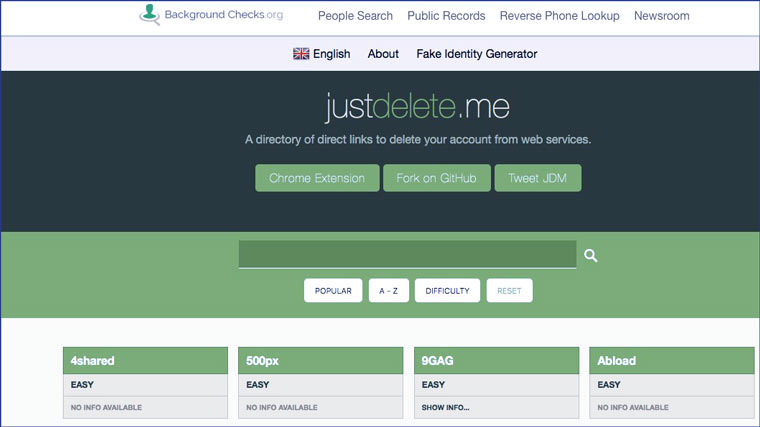Choose the English language selector

point(322,54)
